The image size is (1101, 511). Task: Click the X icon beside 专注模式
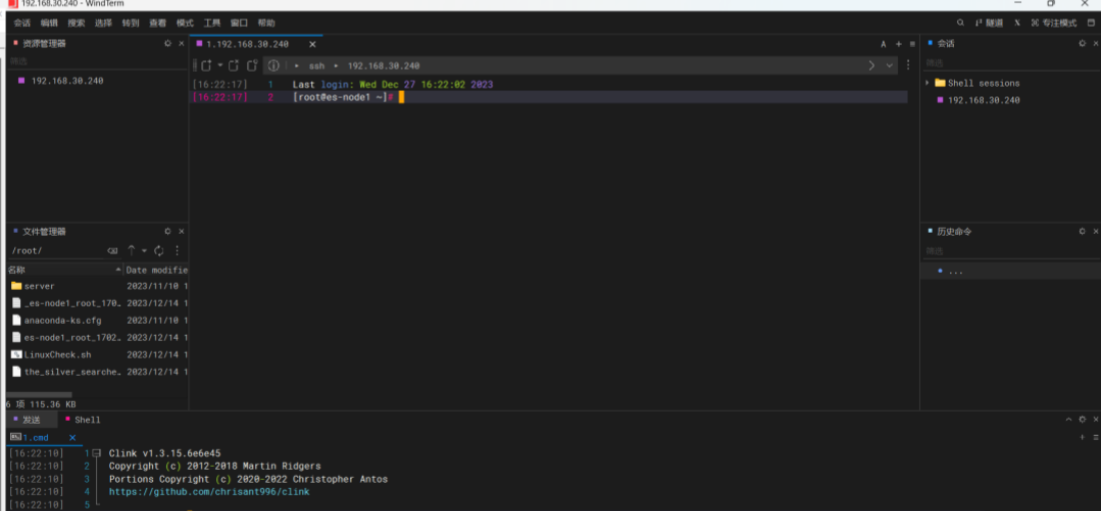pos(1017,23)
